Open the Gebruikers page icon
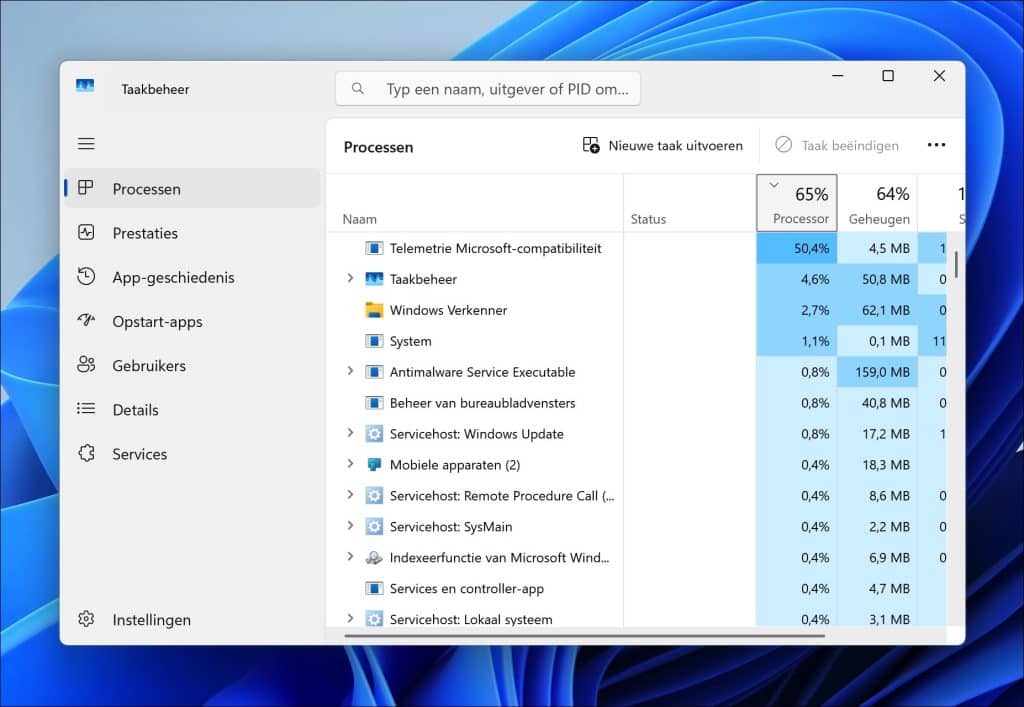This screenshot has height=707, width=1024. 86,365
